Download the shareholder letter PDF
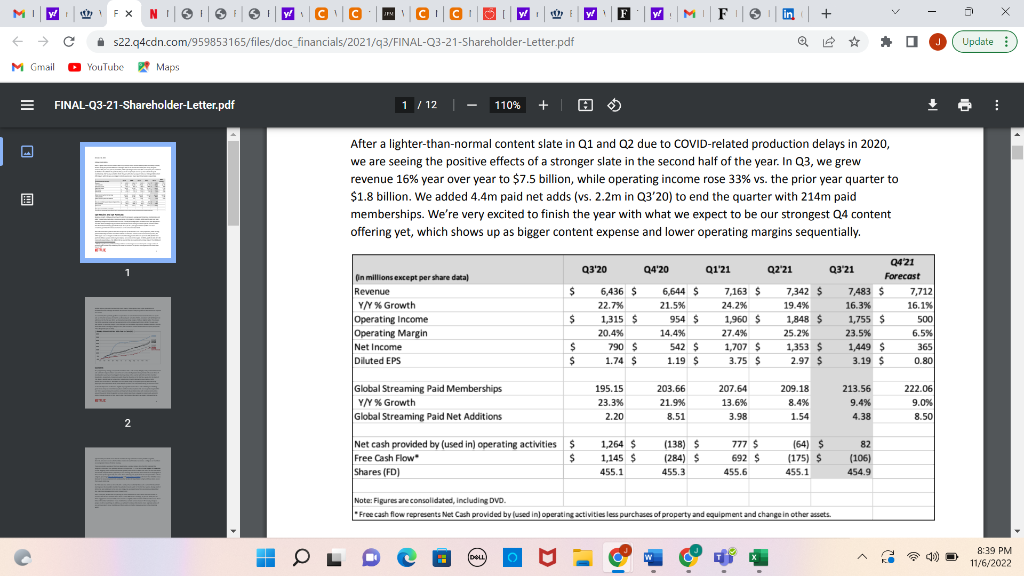 tap(931, 103)
